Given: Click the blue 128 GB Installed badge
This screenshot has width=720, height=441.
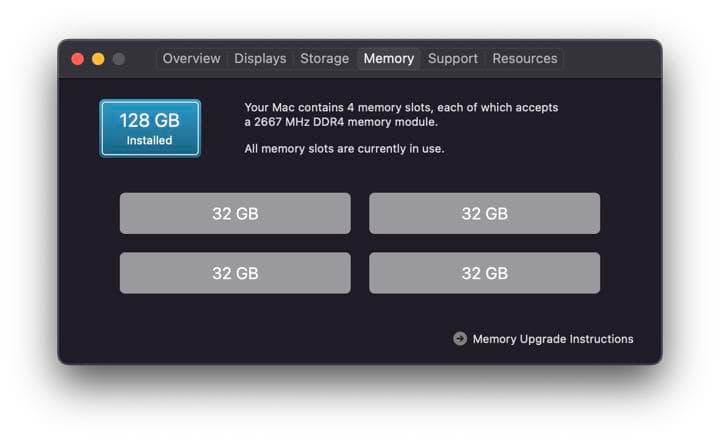Looking at the screenshot, I should [x=150, y=128].
